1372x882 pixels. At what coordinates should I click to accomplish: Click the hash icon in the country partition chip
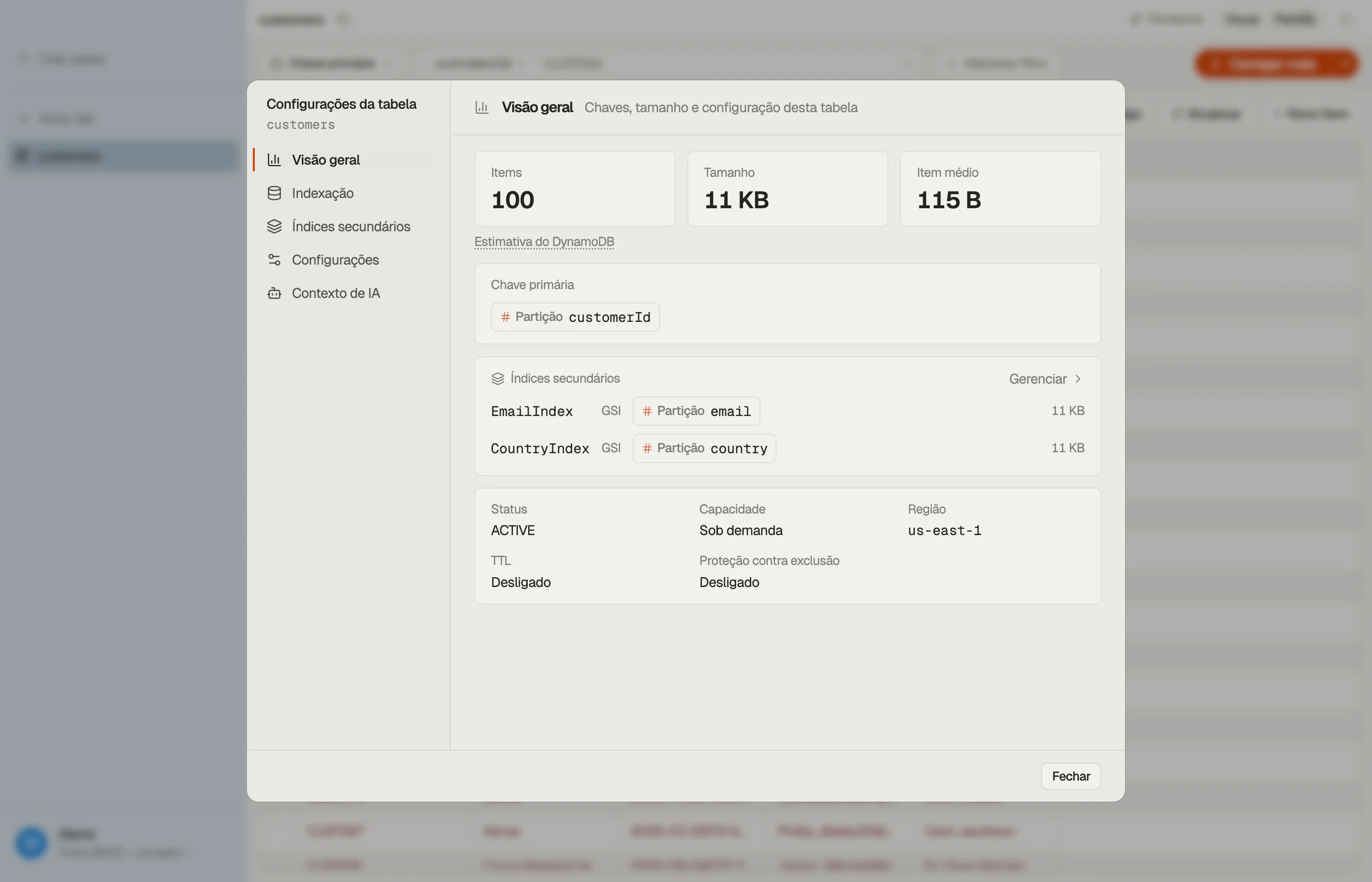(647, 448)
